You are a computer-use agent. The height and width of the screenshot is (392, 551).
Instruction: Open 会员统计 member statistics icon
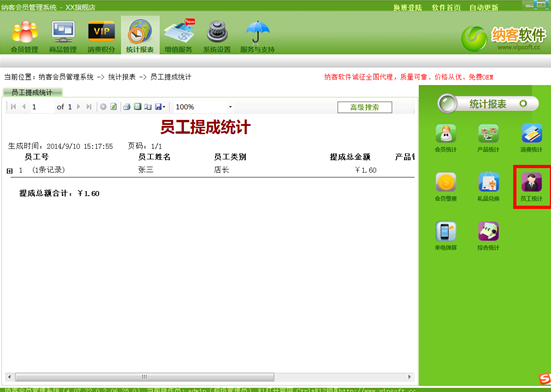[x=446, y=137]
